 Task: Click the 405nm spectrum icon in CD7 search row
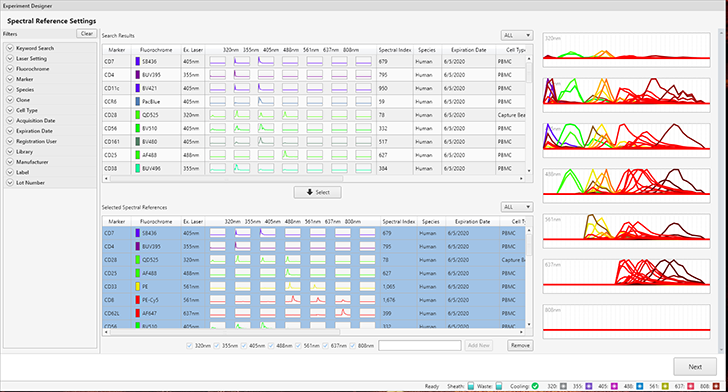tap(266, 61)
